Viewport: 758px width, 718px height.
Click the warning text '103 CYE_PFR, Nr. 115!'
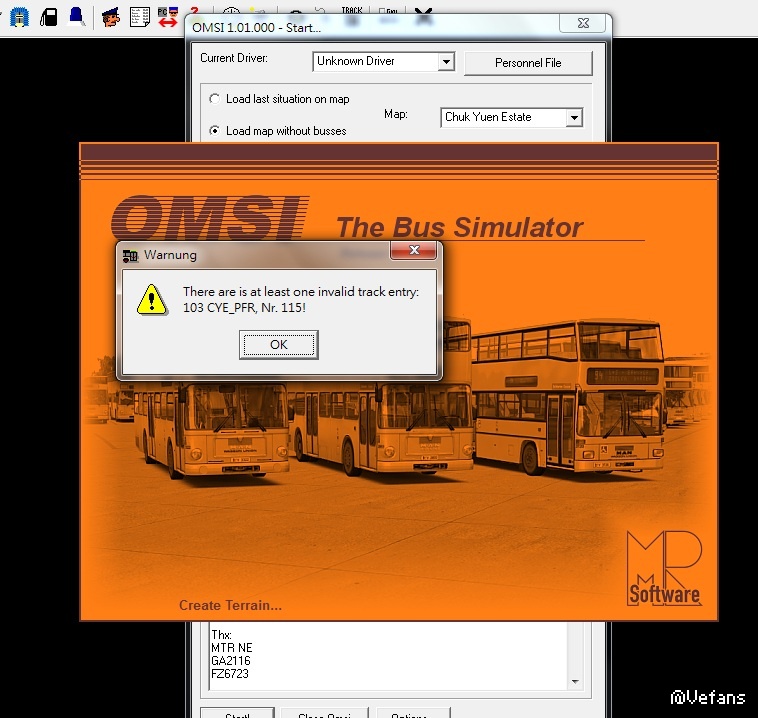click(244, 308)
